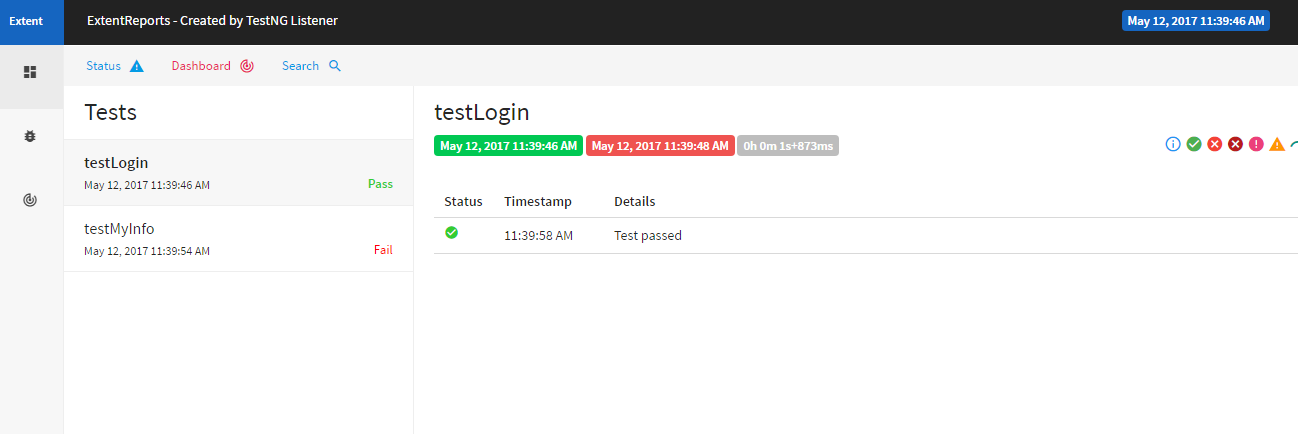This screenshot has width=1298, height=434.
Task: Click the blue report date badge in header
Action: (x=1196, y=20)
